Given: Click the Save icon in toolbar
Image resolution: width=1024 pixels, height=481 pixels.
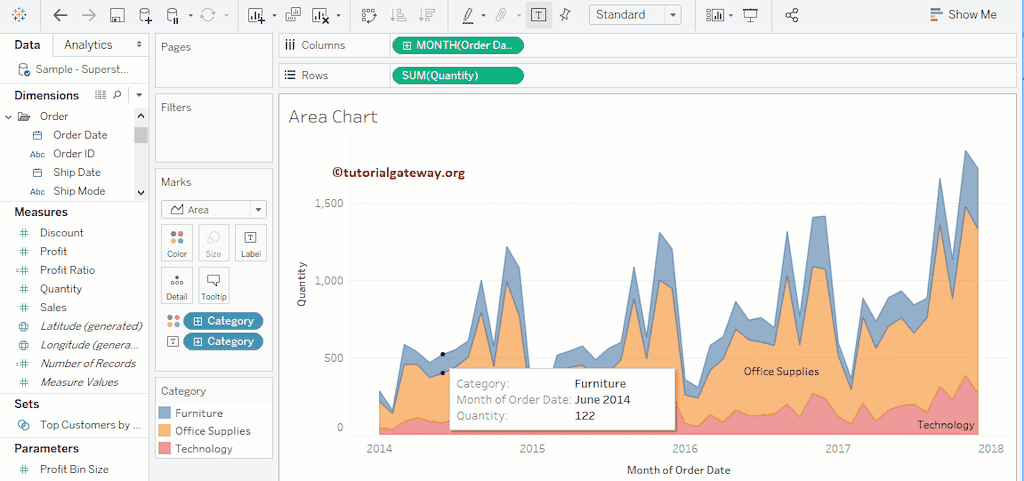Looking at the screenshot, I should (117, 15).
